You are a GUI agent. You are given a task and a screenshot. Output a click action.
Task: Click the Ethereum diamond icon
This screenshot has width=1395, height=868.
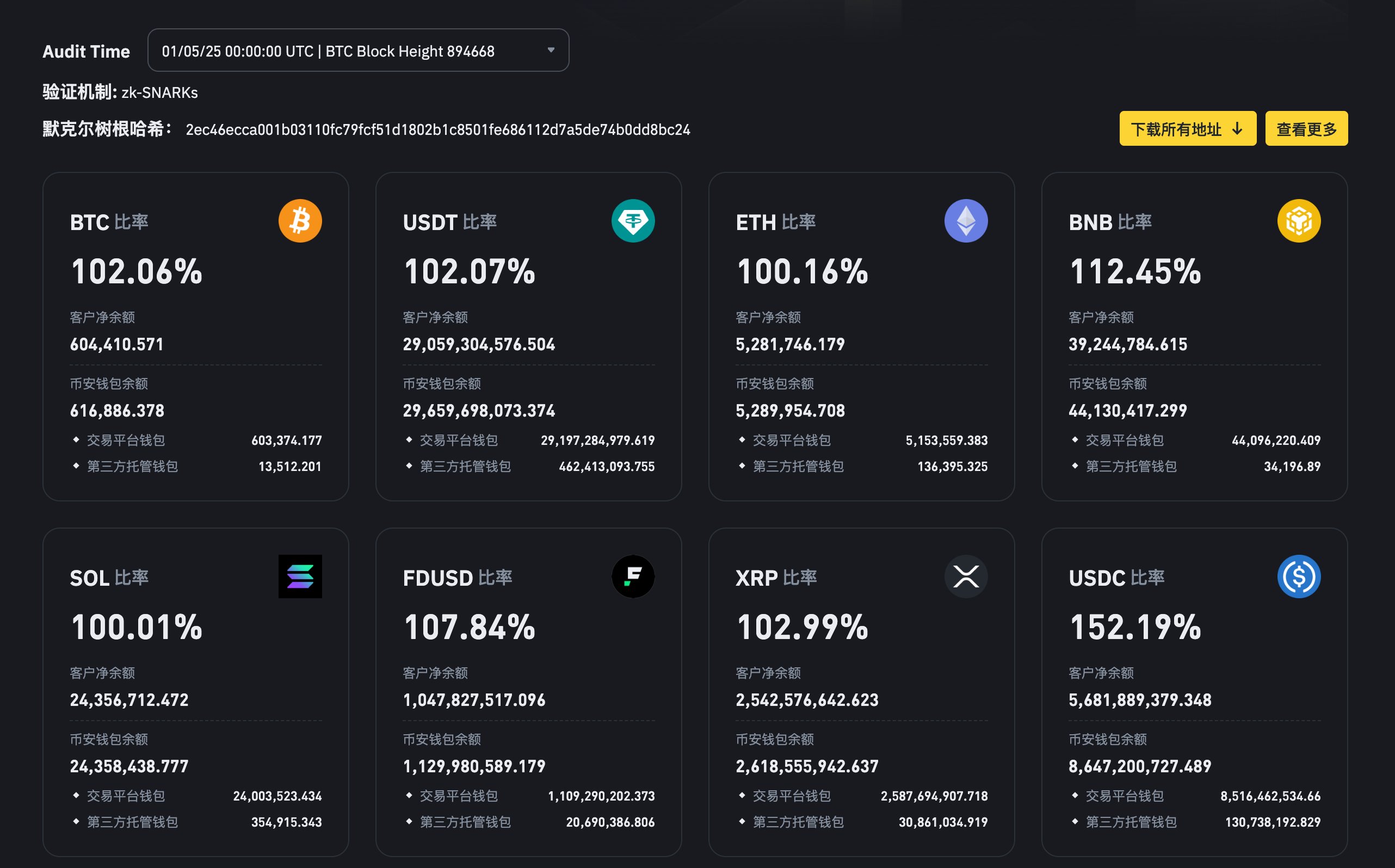pyautogui.click(x=966, y=221)
